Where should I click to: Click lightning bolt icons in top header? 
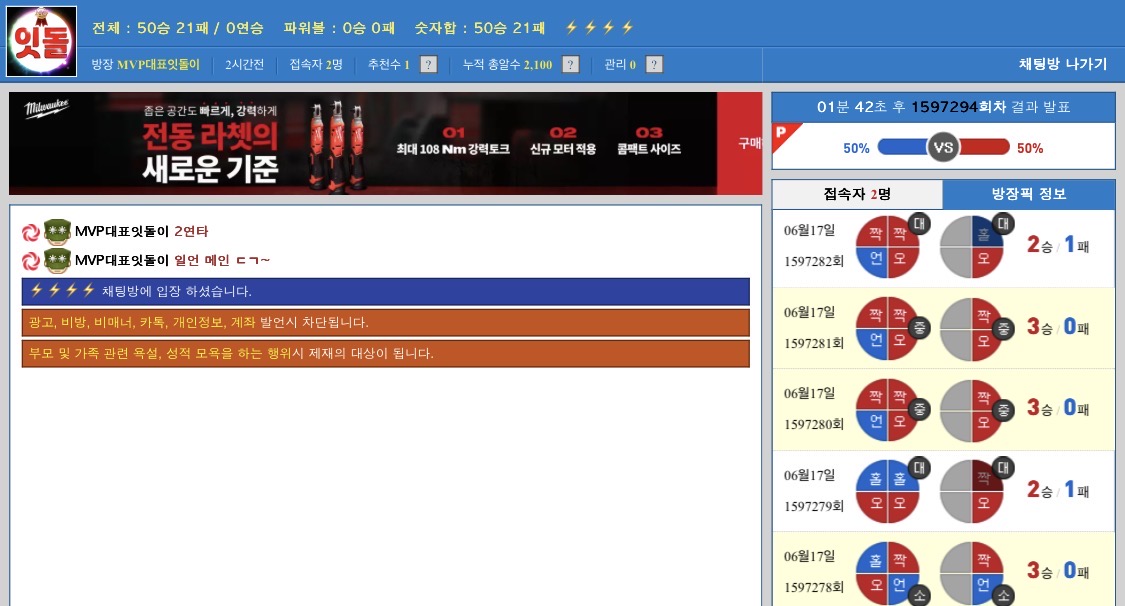tap(599, 27)
